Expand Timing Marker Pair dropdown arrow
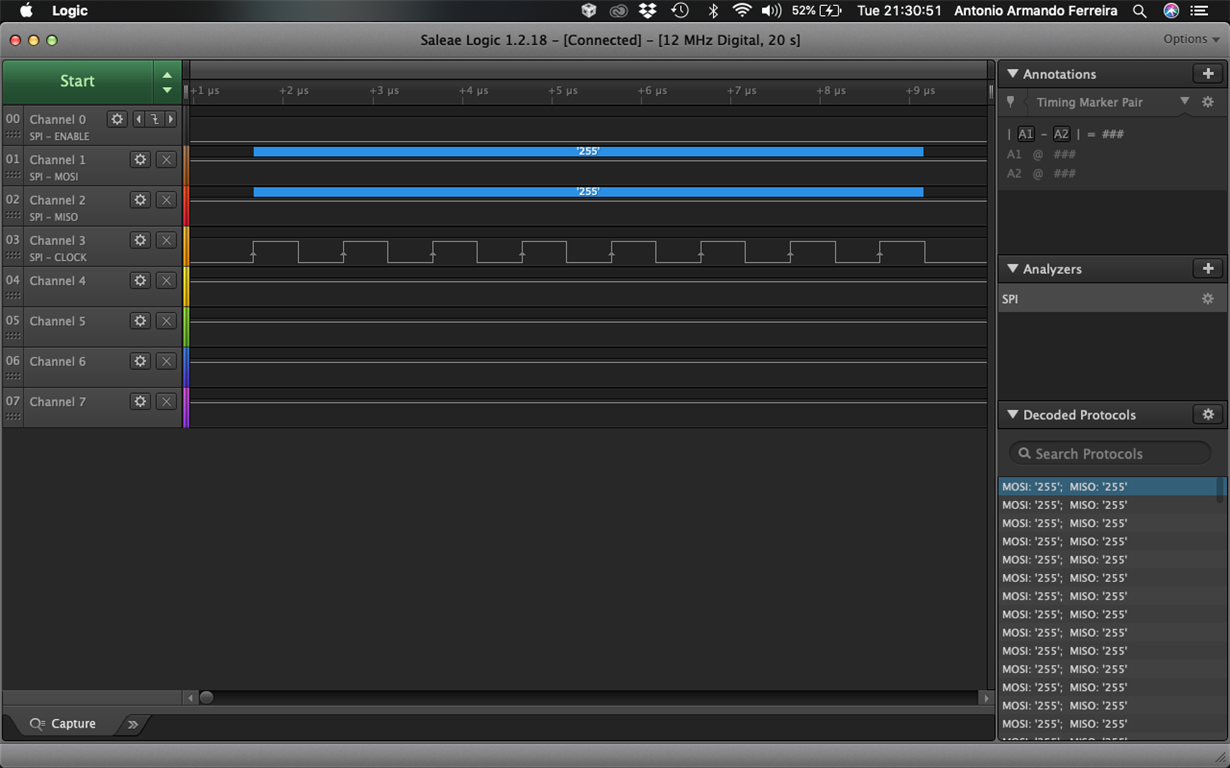 (x=1185, y=101)
